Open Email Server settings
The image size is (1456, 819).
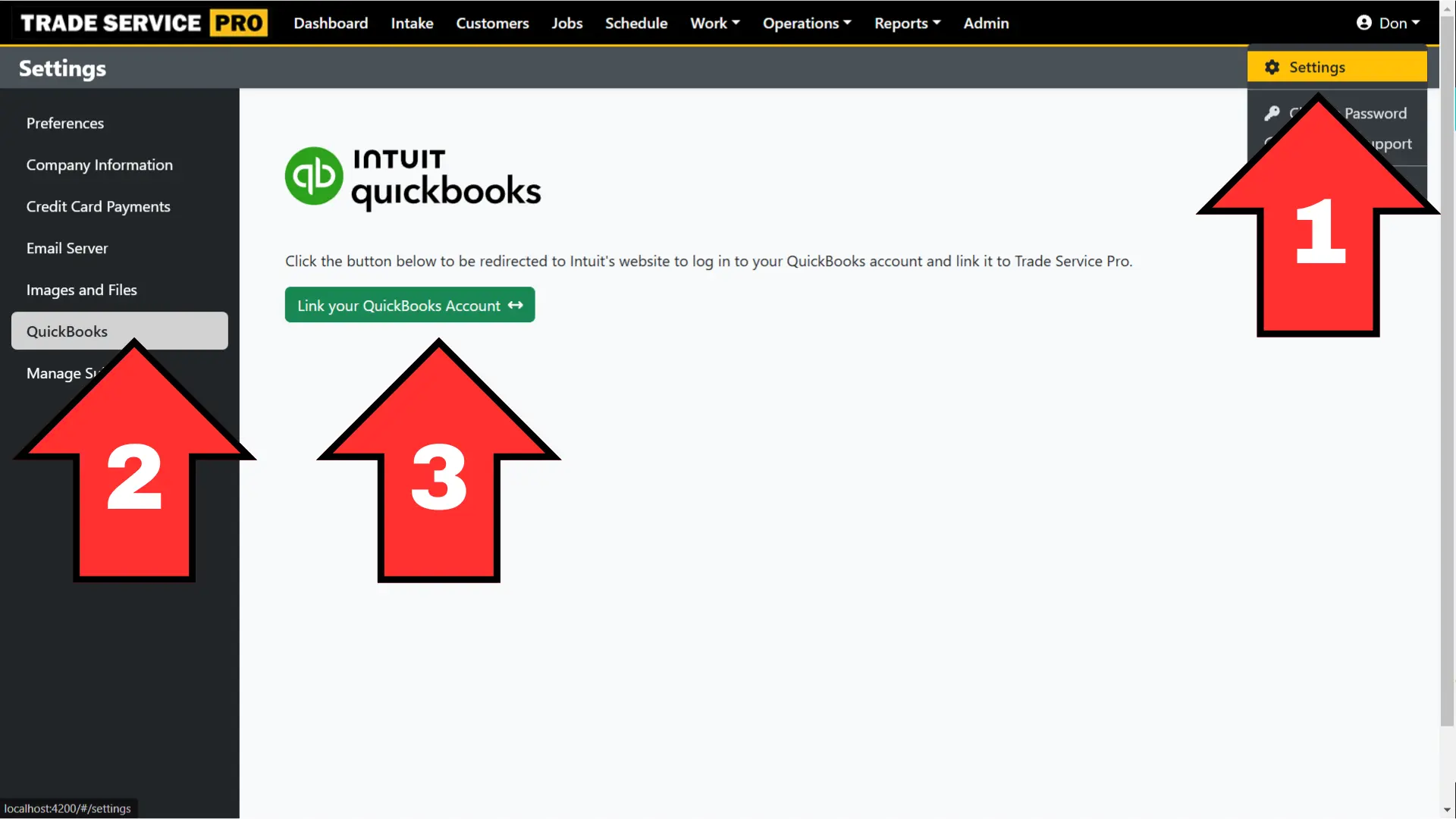67,248
